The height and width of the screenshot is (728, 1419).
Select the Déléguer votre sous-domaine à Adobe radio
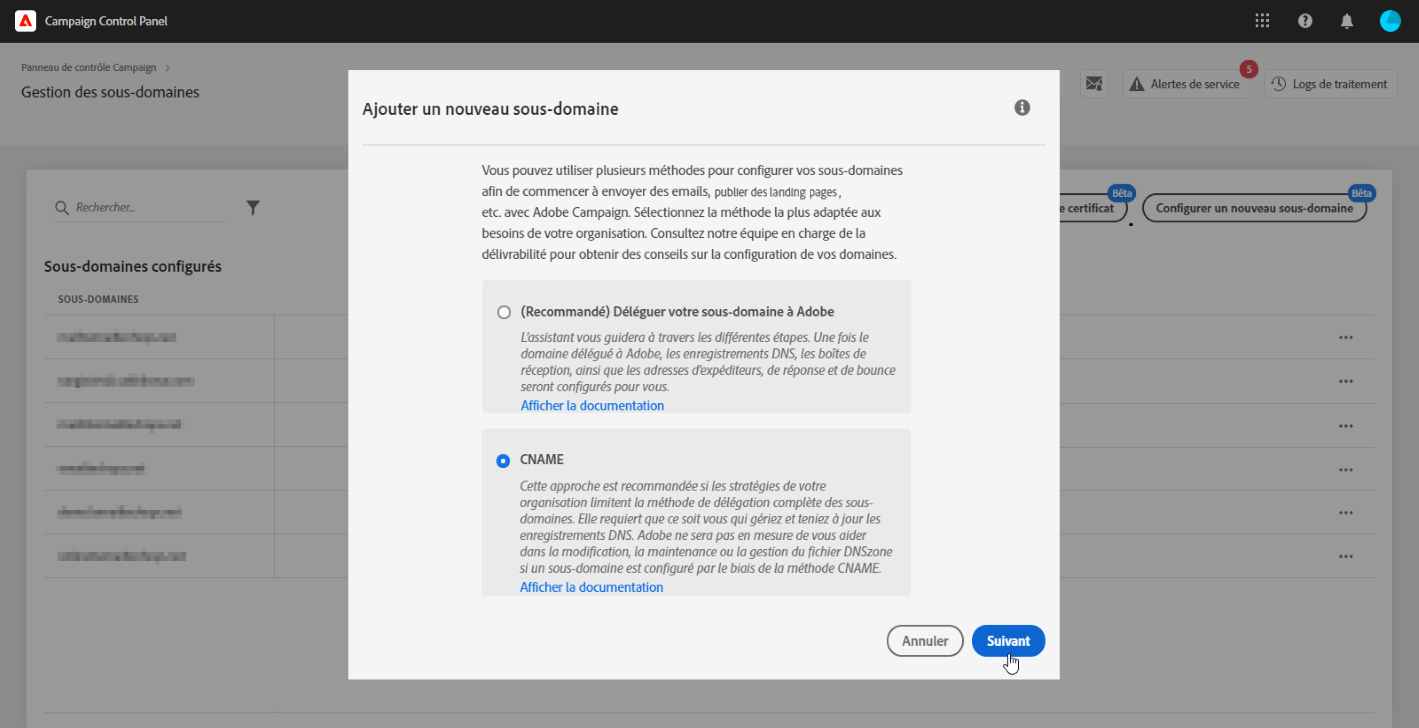(x=504, y=312)
